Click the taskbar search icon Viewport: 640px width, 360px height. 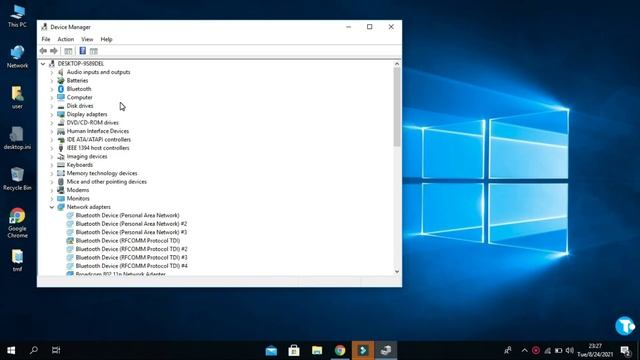tap(34, 350)
